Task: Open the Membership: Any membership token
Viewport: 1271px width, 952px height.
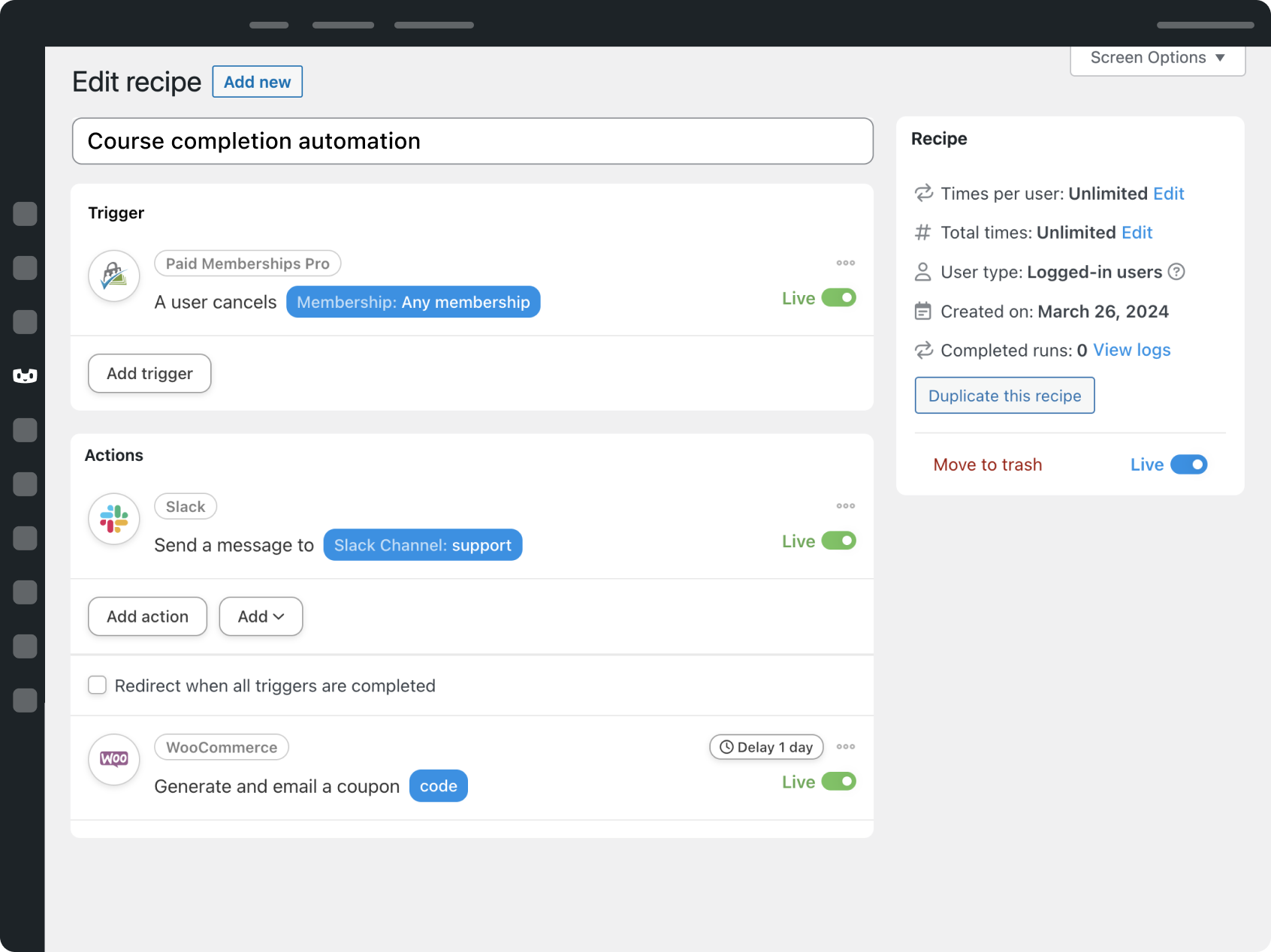Action: [x=412, y=302]
